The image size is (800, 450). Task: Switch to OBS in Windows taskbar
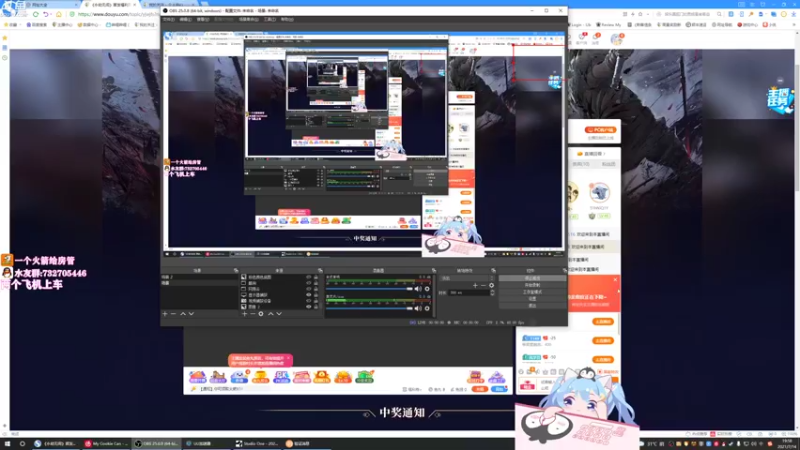pos(157,444)
